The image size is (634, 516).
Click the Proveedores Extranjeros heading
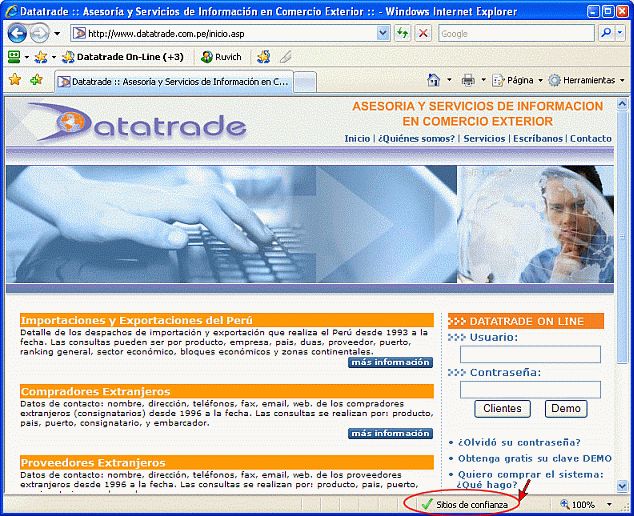pos(93,463)
